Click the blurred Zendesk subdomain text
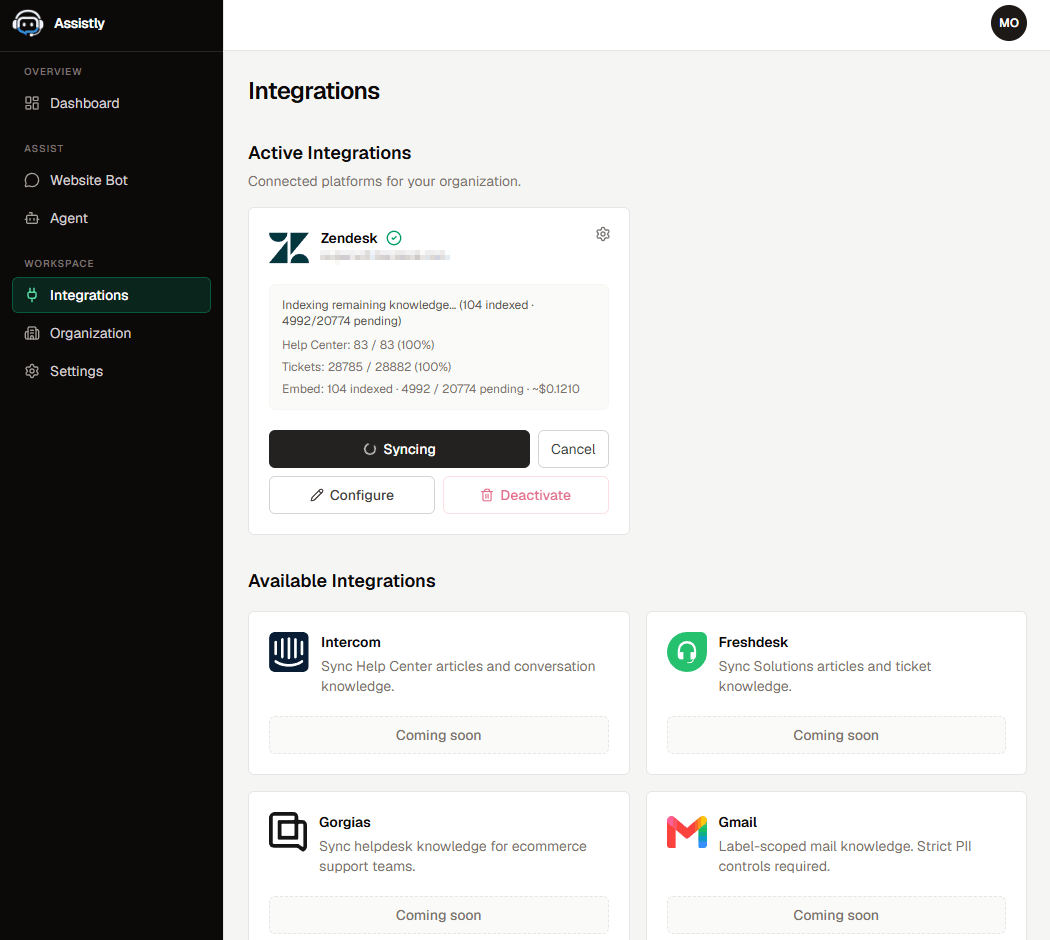The image size is (1050, 940). (384, 256)
